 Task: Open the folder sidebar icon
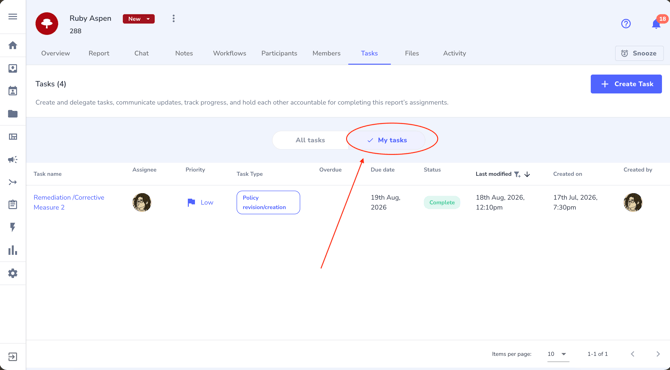13,114
